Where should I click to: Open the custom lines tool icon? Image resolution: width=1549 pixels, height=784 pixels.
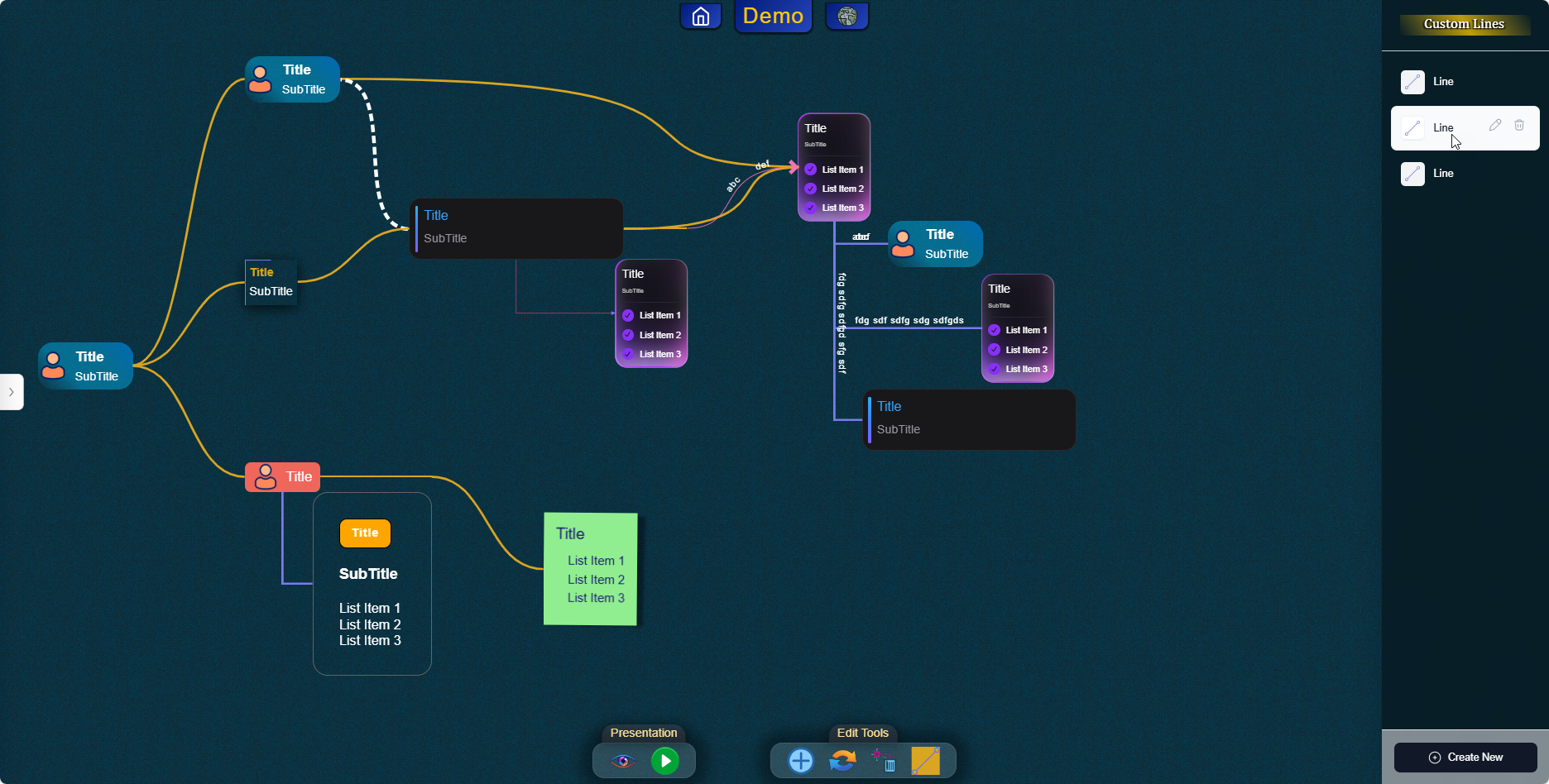tap(925, 761)
